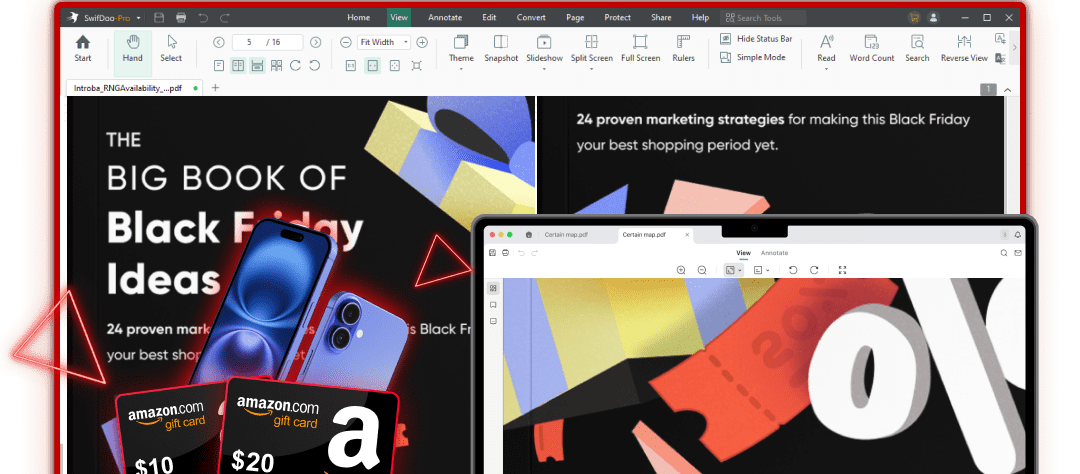
Task: Open the Theme dropdown
Action: coord(461,52)
